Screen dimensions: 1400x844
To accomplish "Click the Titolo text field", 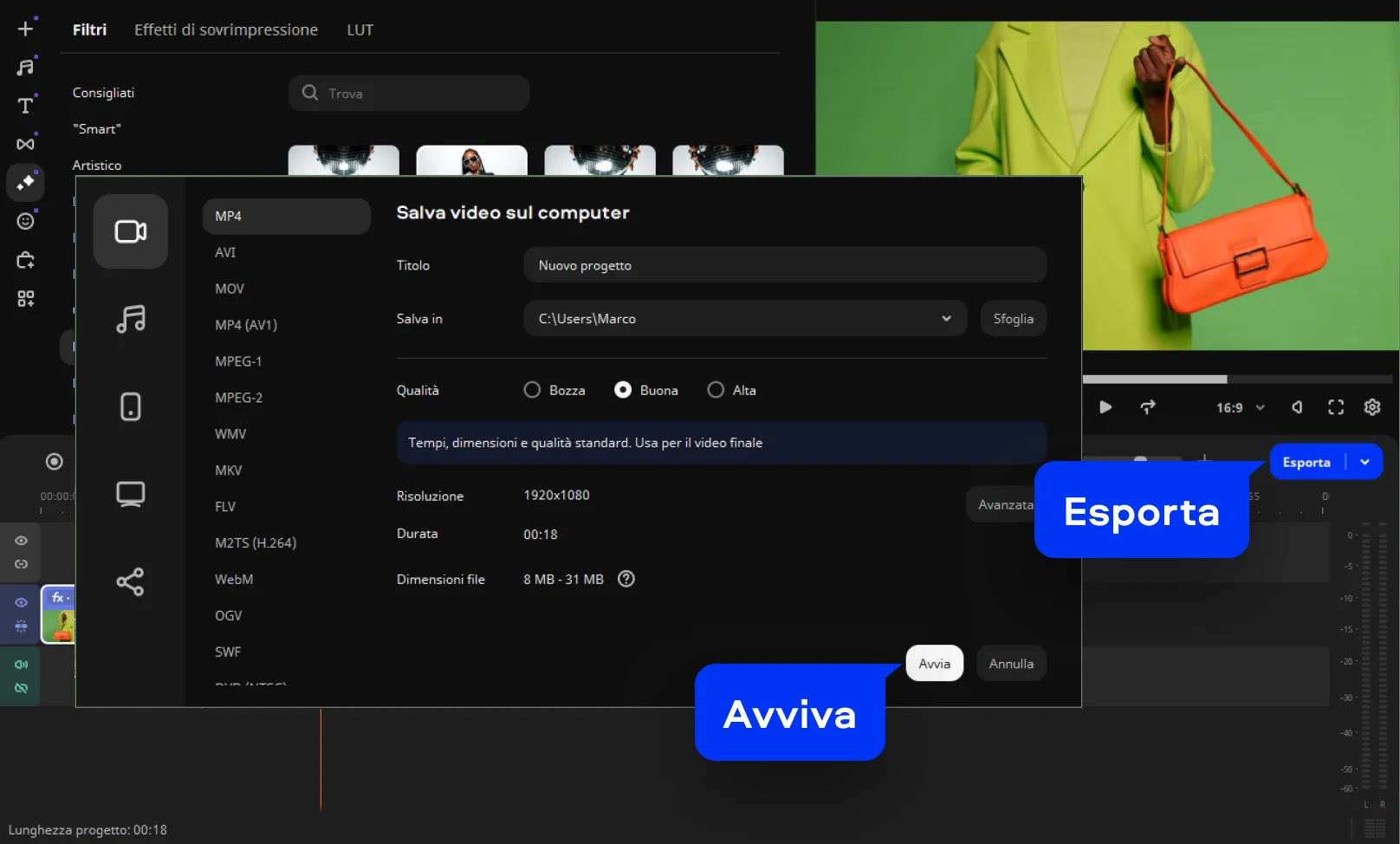I will coord(784,265).
